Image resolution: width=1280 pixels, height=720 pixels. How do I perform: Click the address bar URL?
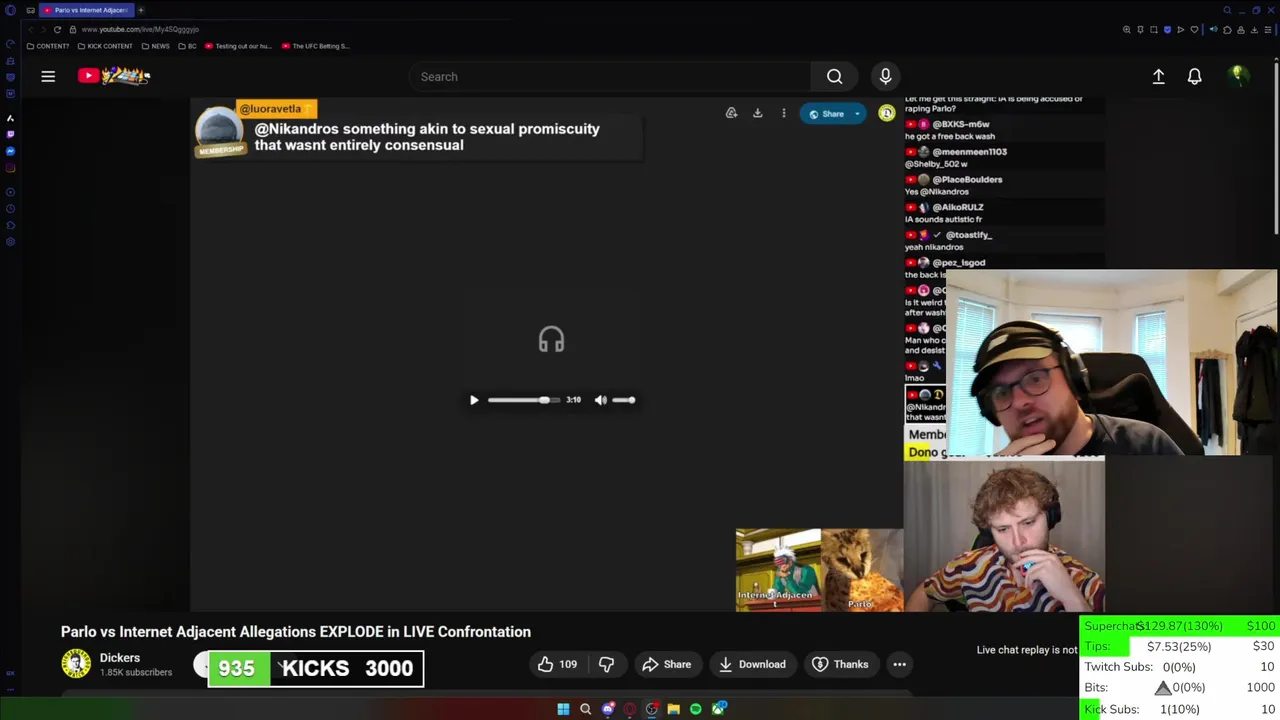[140, 29]
